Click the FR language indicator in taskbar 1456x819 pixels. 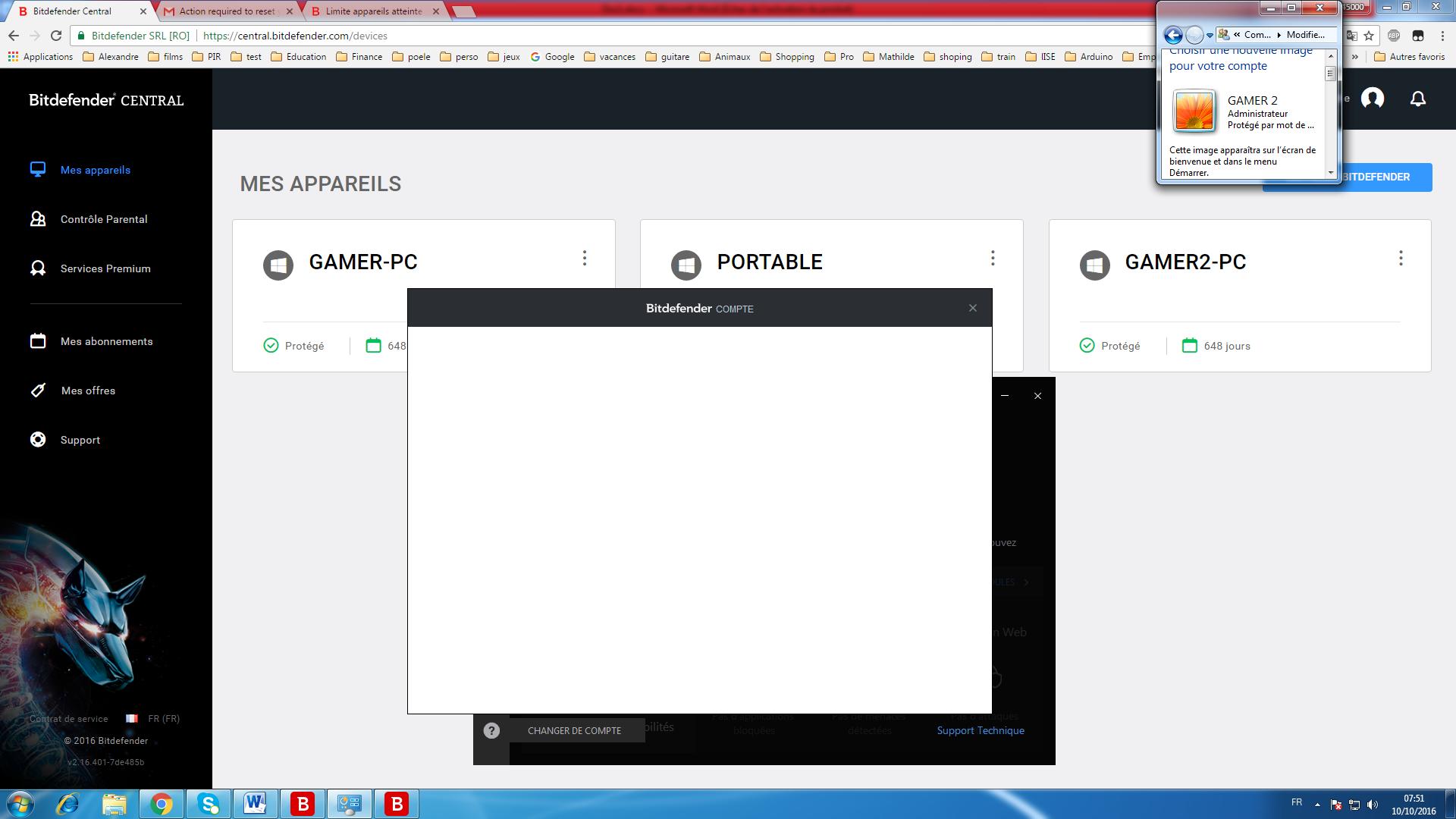[x=1297, y=802]
